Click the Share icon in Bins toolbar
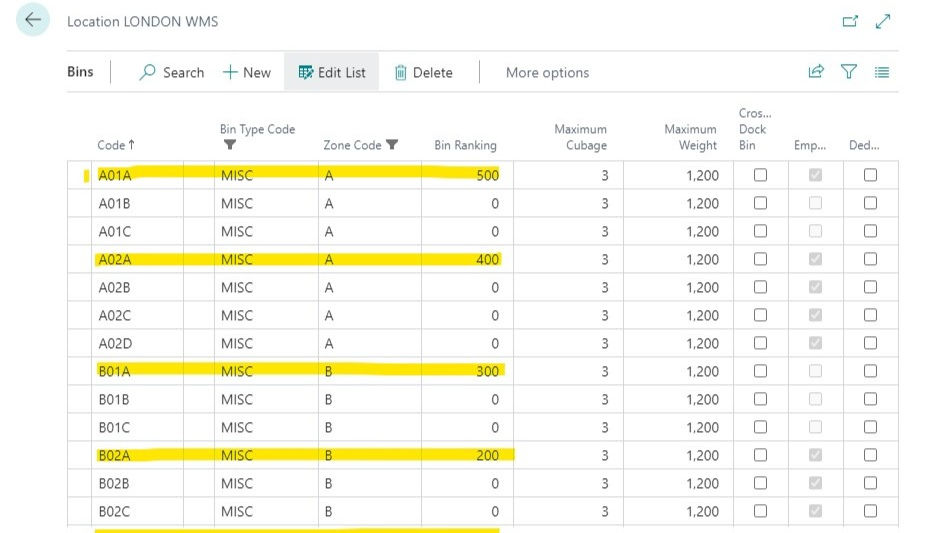The width and height of the screenshot is (949, 533). pos(816,72)
